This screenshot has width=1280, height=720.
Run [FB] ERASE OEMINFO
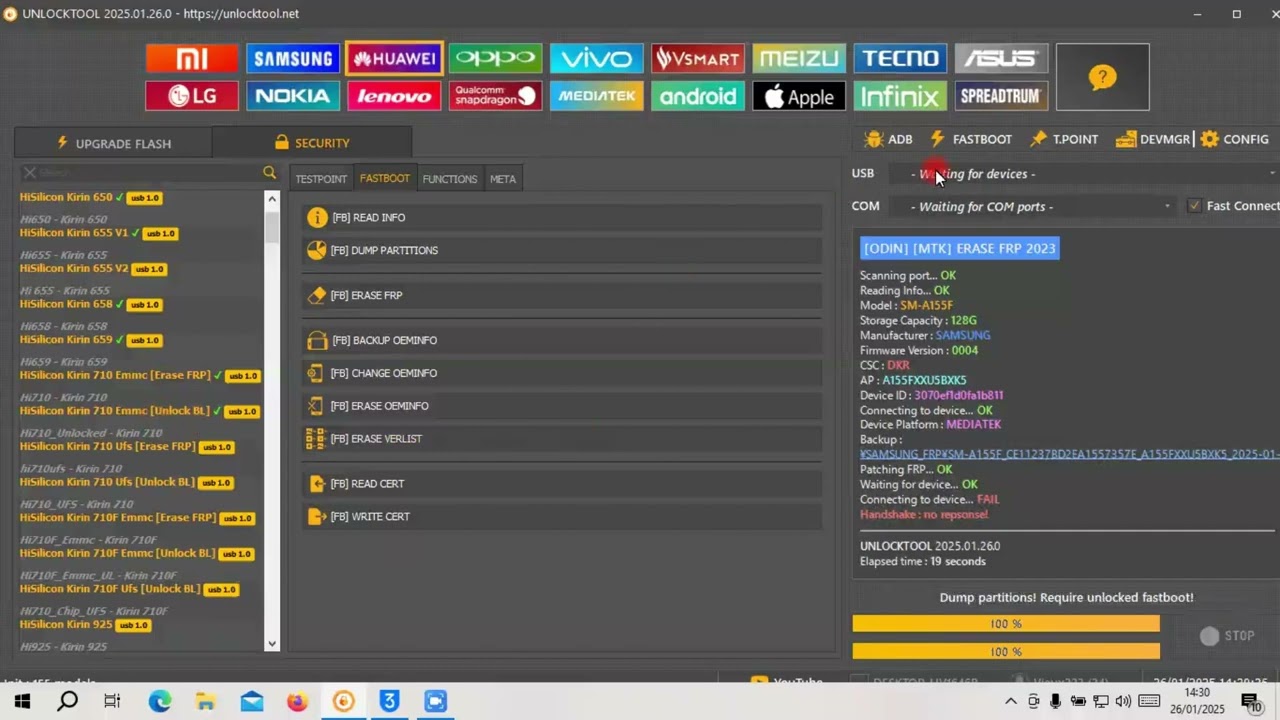[562, 406]
